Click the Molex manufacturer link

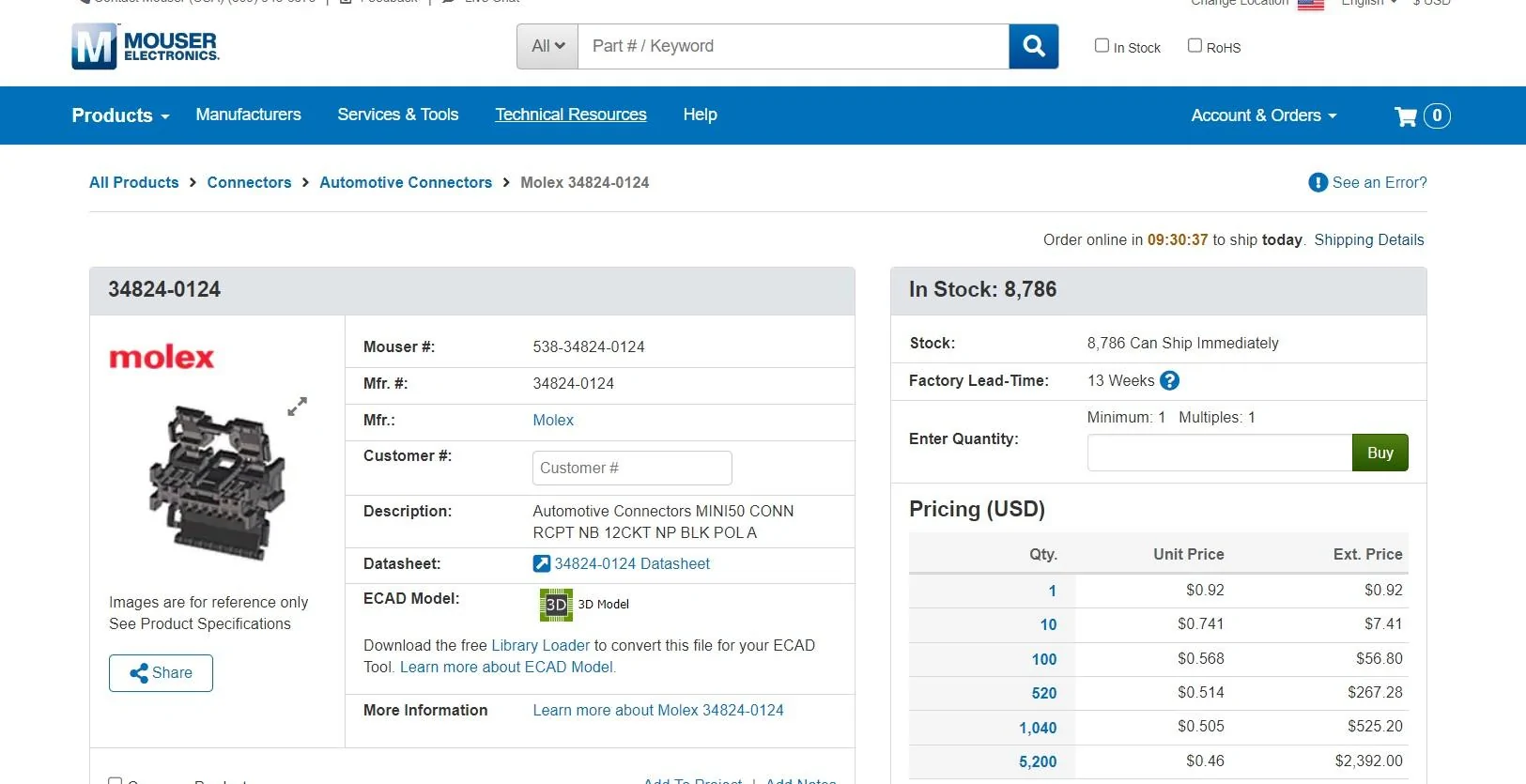pos(553,420)
